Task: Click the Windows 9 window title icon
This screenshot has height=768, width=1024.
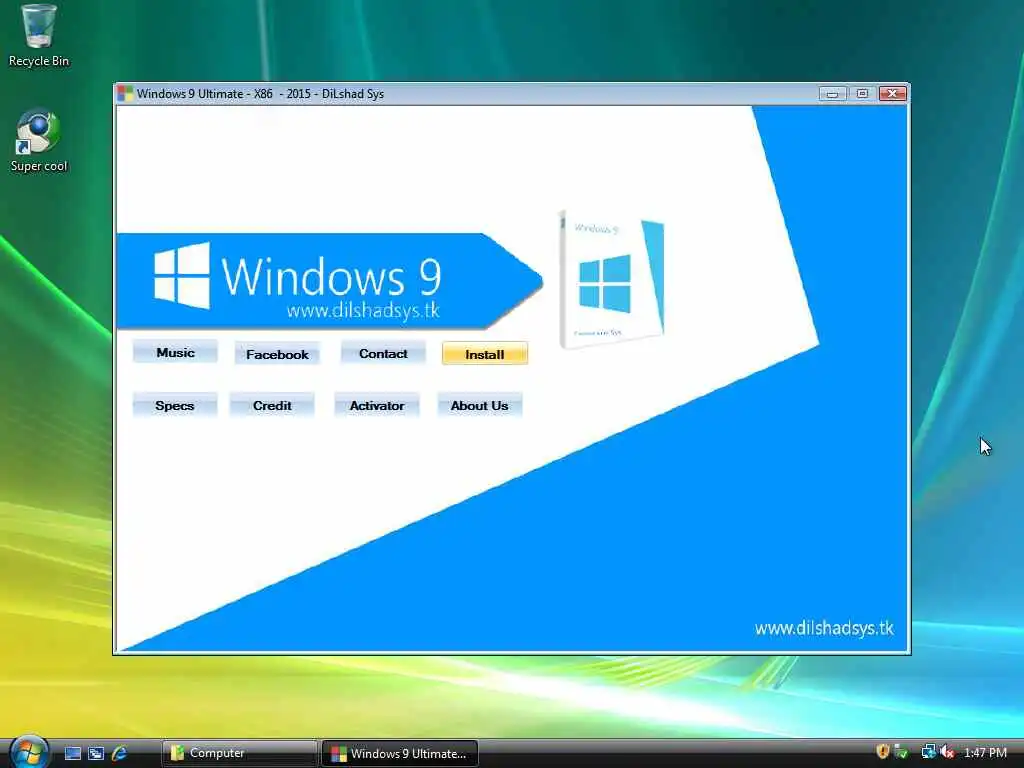Action: coord(125,93)
